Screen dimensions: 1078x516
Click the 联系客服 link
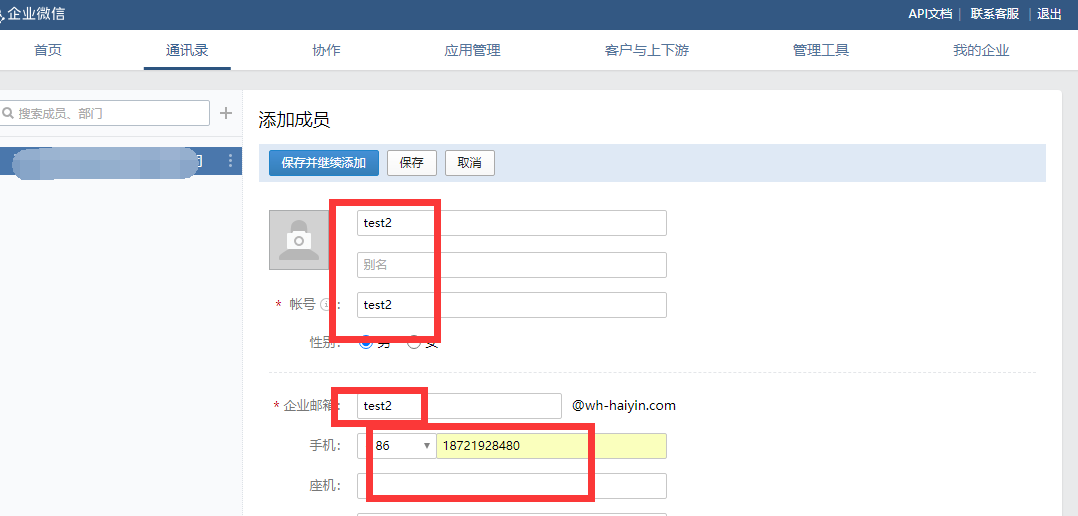tap(994, 14)
